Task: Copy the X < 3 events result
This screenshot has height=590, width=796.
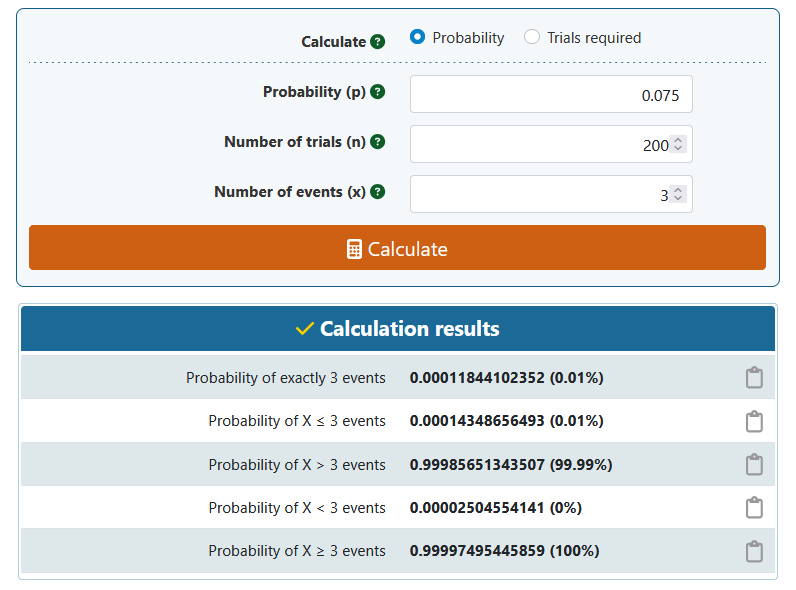Action: (x=754, y=507)
